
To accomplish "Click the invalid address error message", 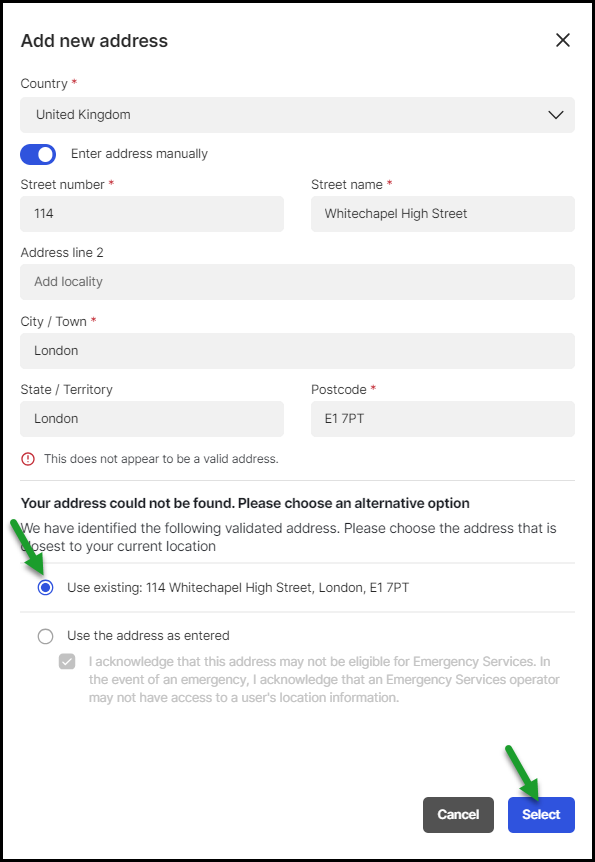I will (x=161, y=459).
